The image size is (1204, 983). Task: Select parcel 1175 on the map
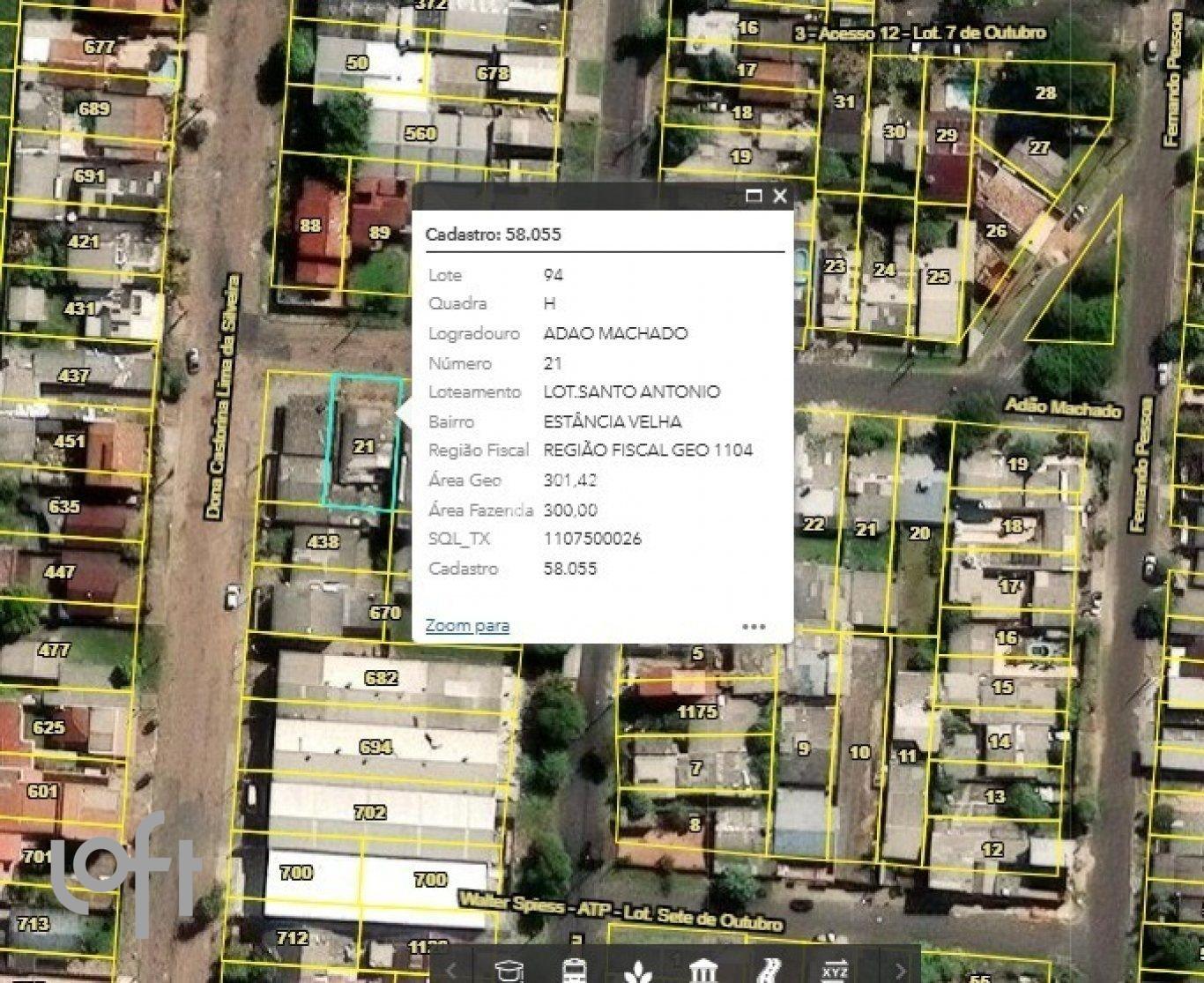696,711
